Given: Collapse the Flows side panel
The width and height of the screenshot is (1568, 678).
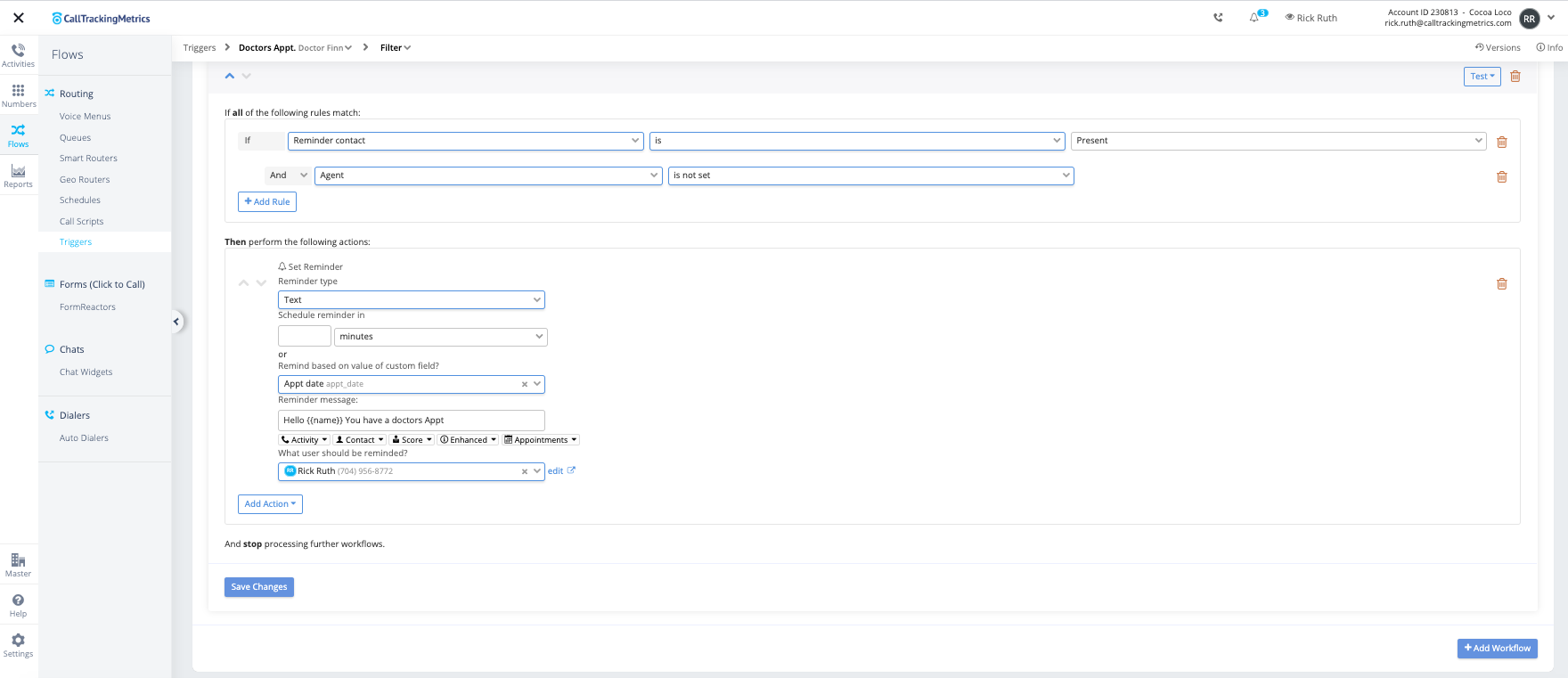Looking at the screenshot, I should pos(176,322).
